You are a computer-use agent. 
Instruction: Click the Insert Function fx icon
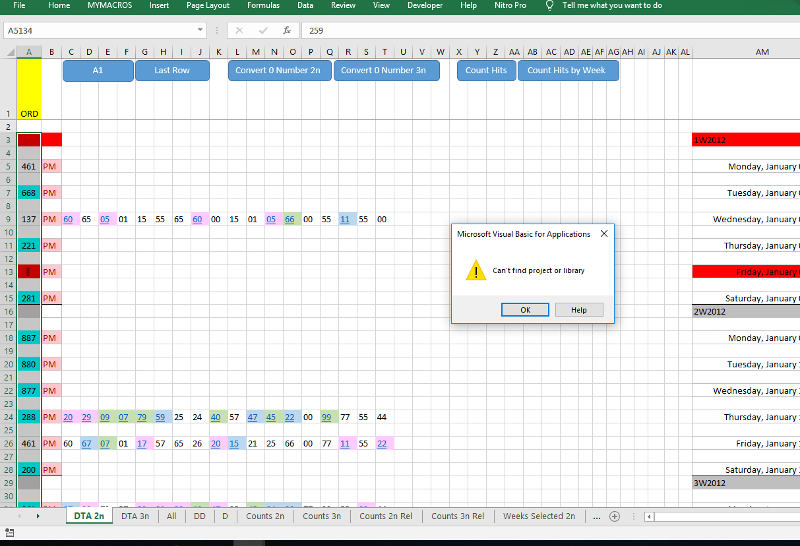(x=287, y=31)
